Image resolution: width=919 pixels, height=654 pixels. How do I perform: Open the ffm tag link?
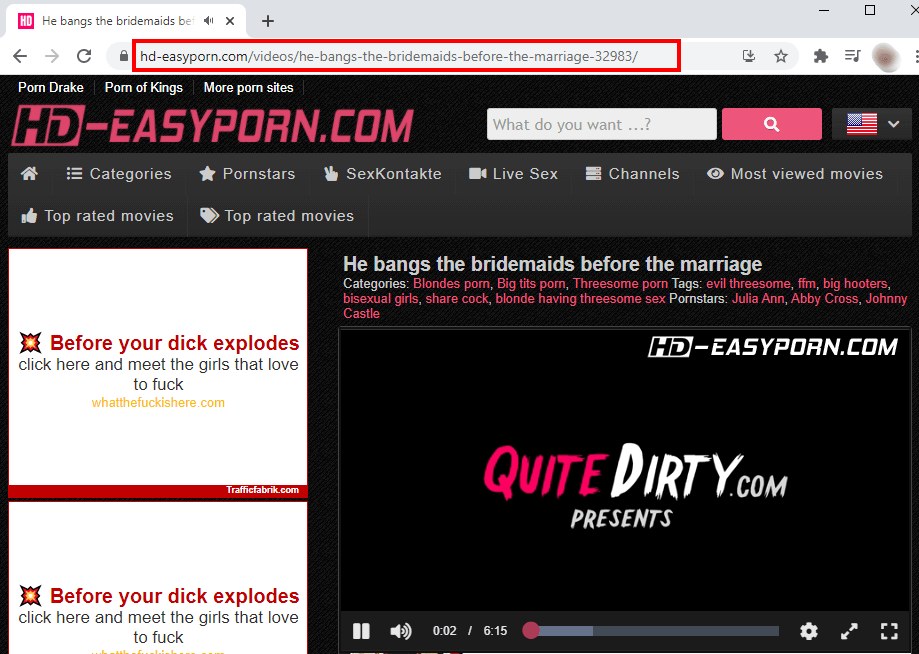pyautogui.click(x=807, y=284)
